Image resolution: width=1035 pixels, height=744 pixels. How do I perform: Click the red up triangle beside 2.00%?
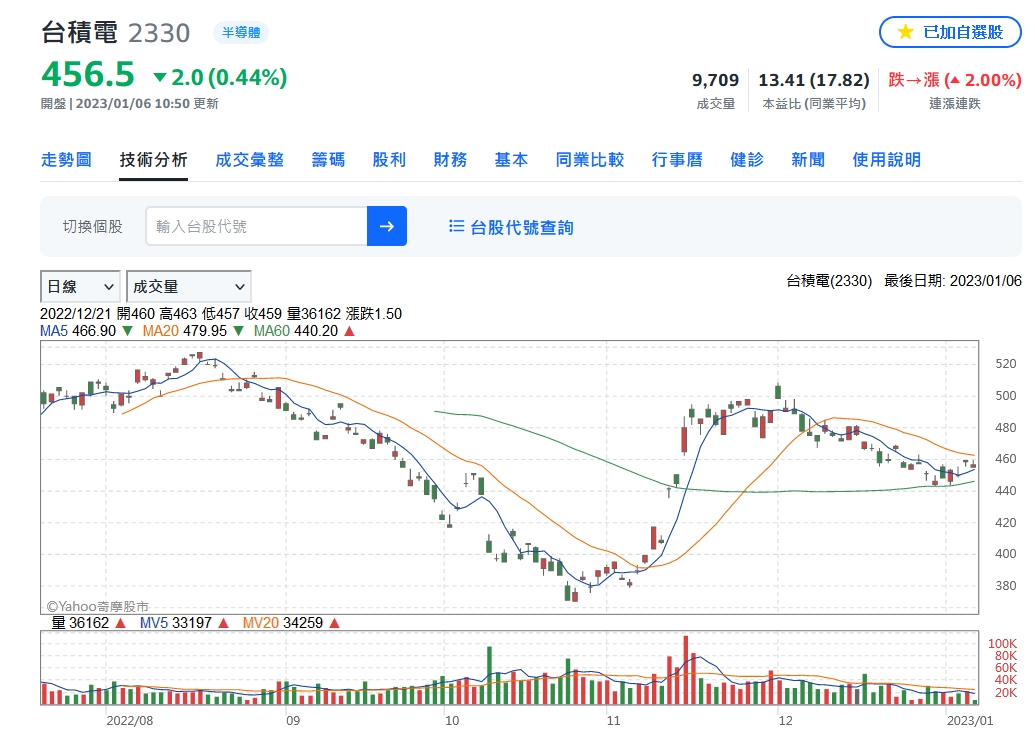[953, 81]
